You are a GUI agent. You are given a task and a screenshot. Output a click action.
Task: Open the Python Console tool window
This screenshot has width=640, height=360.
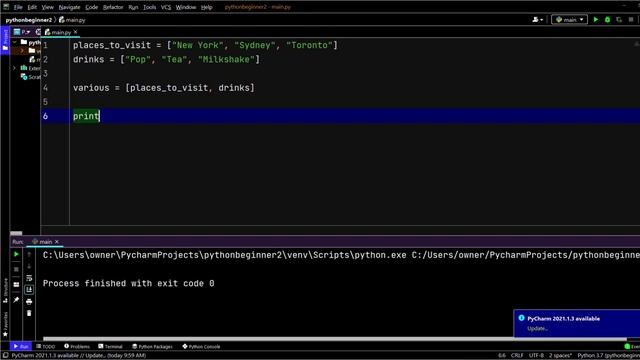pos(201,347)
